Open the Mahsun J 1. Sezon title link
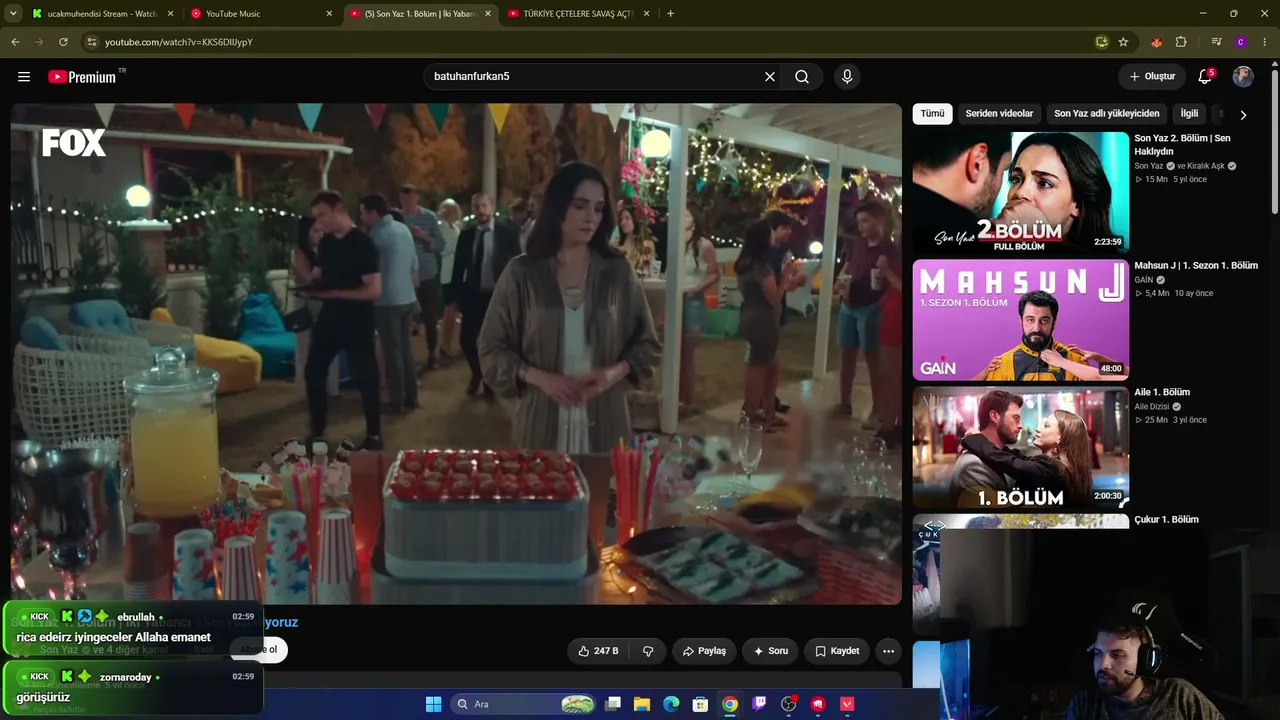The height and width of the screenshot is (720, 1280). pos(1196,266)
